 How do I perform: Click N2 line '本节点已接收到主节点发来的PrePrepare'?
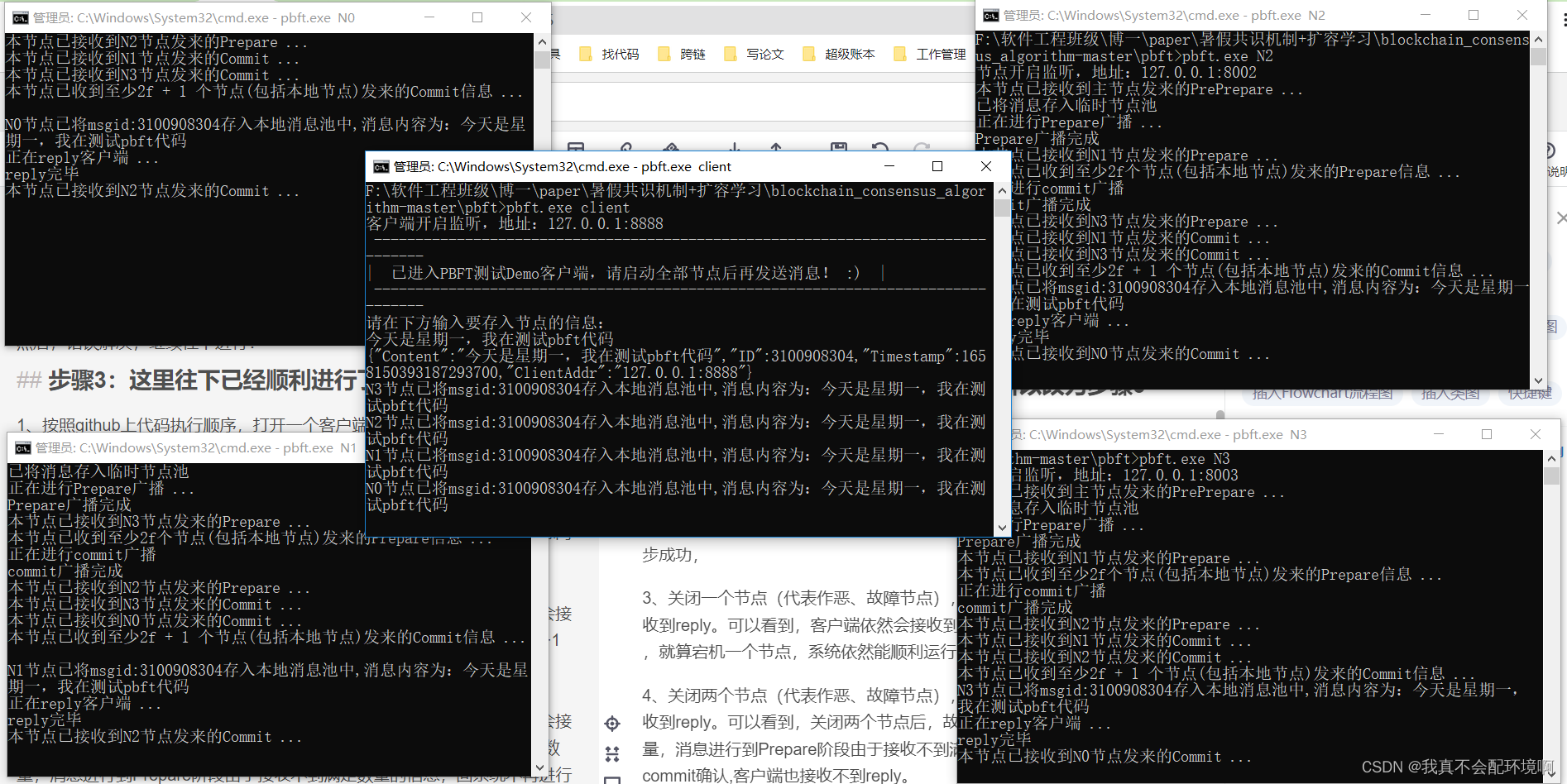(1139, 89)
